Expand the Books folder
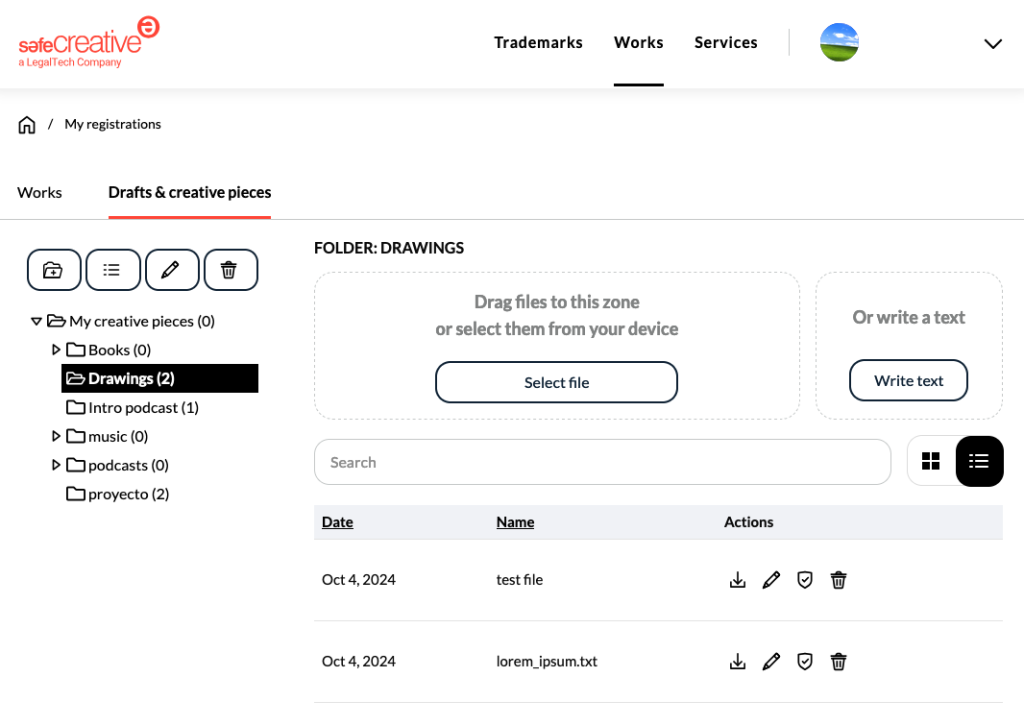 pyautogui.click(x=56, y=350)
